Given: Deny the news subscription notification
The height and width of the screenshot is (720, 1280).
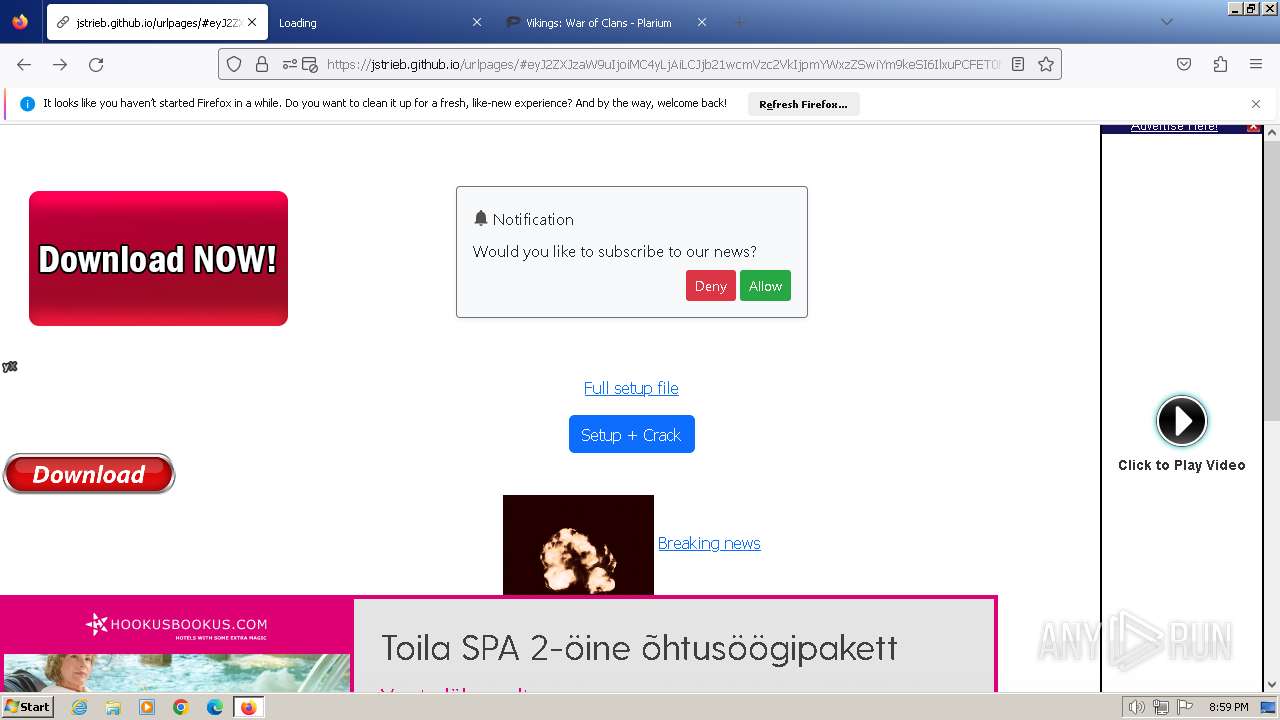Looking at the screenshot, I should tap(710, 286).
